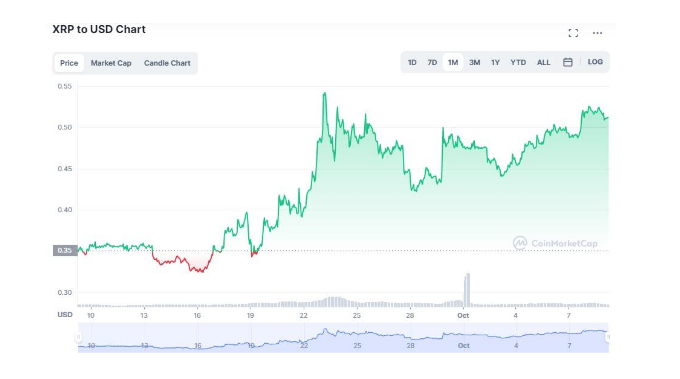Select the 7D time range
This screenshot has width=680, height=379.
click(x=432, y=62)
